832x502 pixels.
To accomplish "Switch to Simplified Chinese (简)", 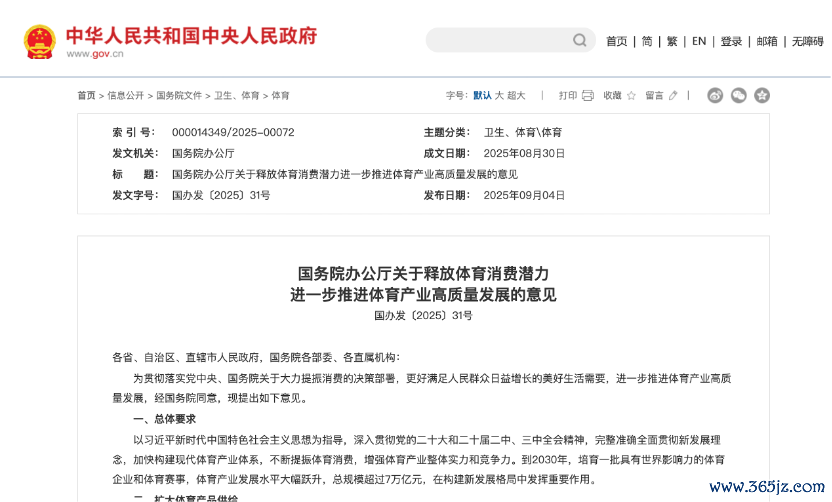I will (x=647, y=41).
